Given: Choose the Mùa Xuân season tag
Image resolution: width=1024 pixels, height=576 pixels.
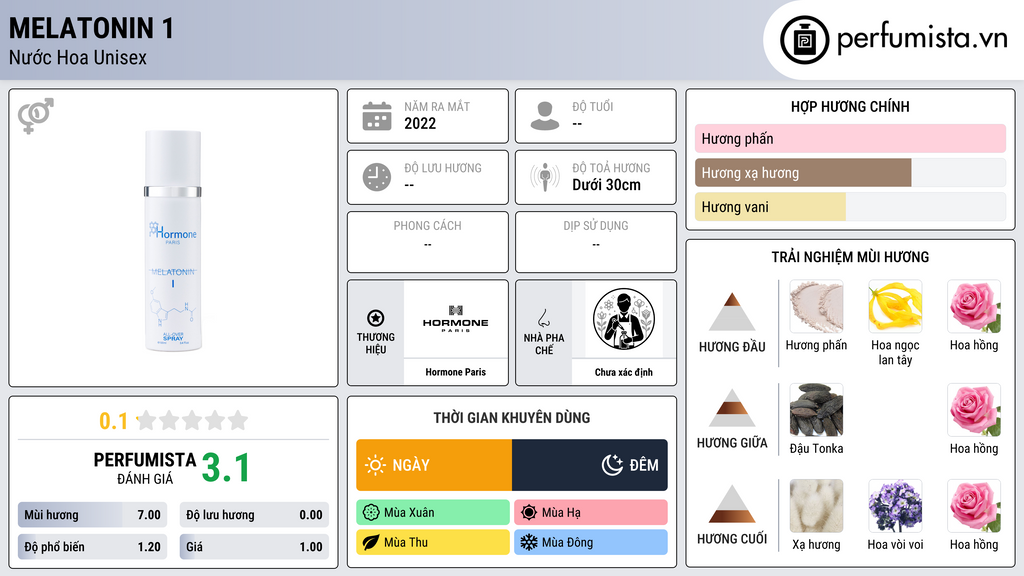Looking at the screenshot, I should (433, 513).
